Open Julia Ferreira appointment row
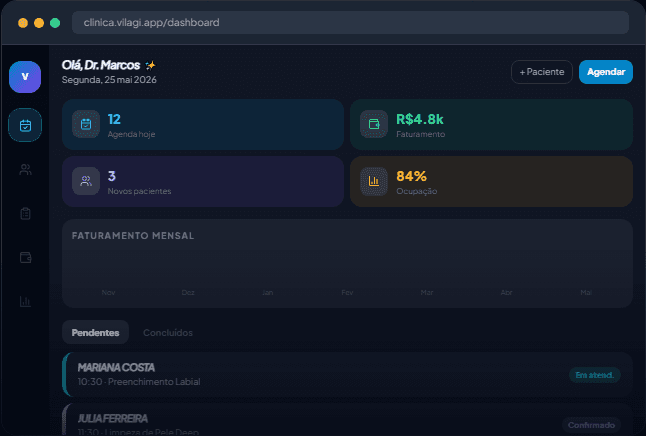 coord(347,420)
